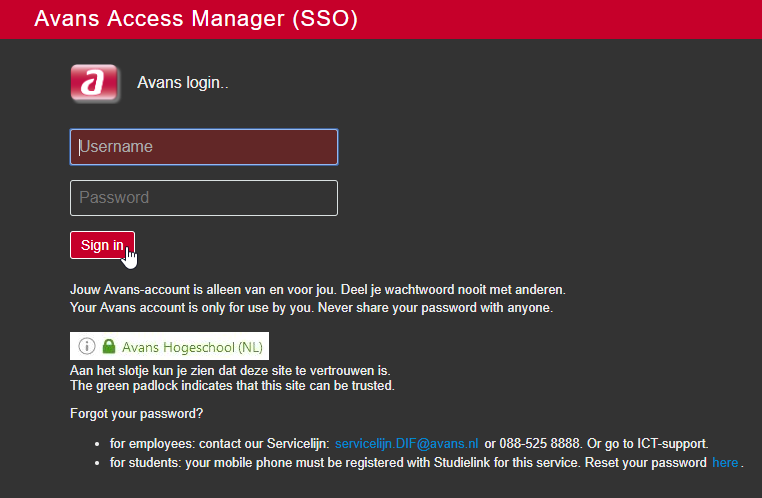Follow the 'here' password reset link
Image resolution: width=762 pixels, height=498 pixels.
pyautogui.click(x=725, y=463)
